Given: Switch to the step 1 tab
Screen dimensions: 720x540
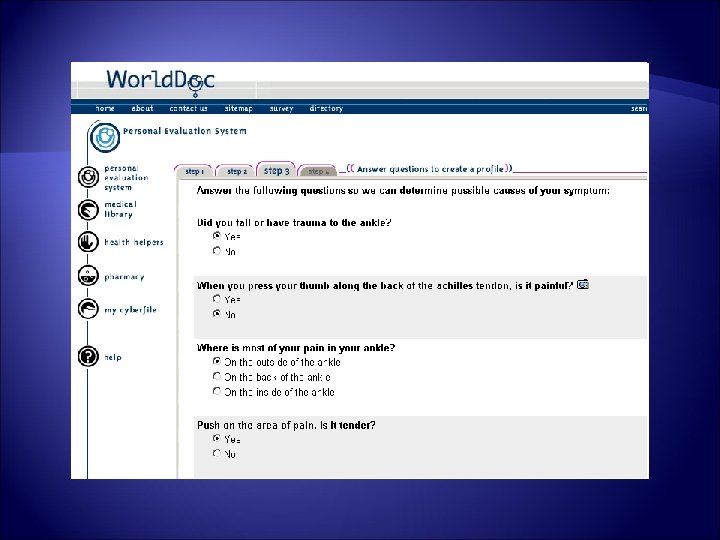Looking at the screenshot, I should tap(194, 171).
